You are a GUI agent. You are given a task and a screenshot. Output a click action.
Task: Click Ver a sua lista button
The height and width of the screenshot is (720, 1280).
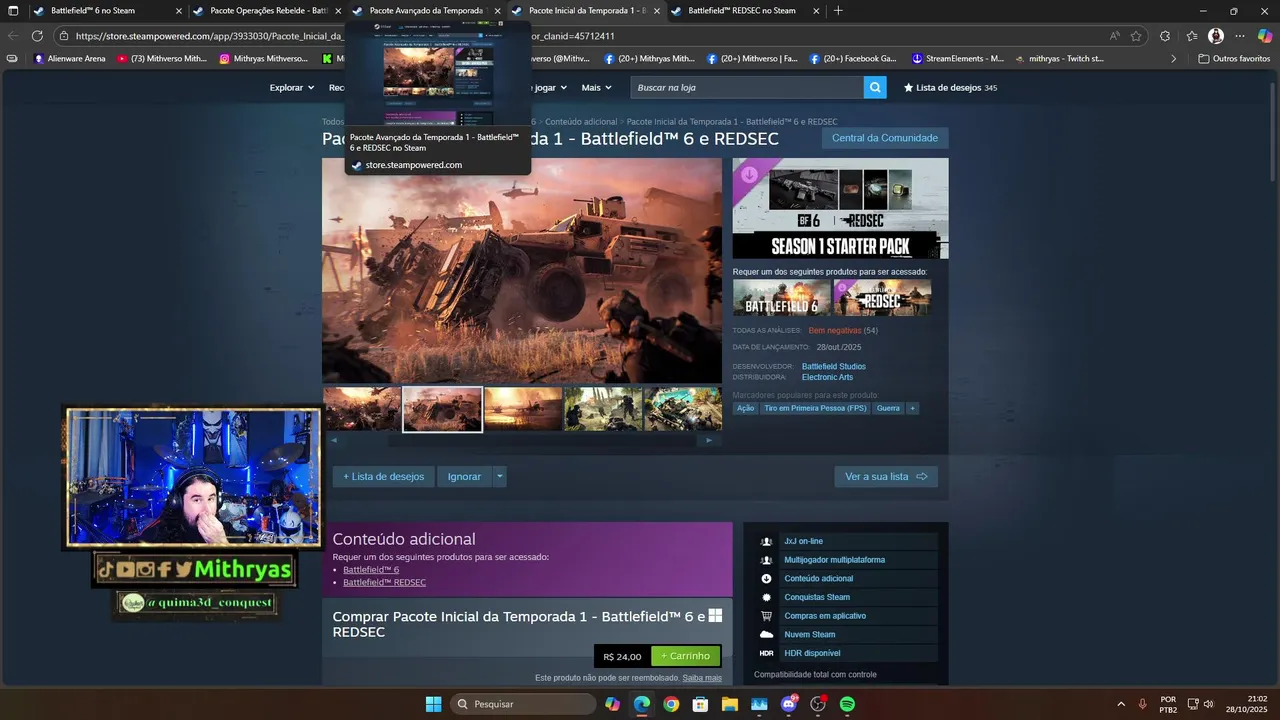[886, 477]
